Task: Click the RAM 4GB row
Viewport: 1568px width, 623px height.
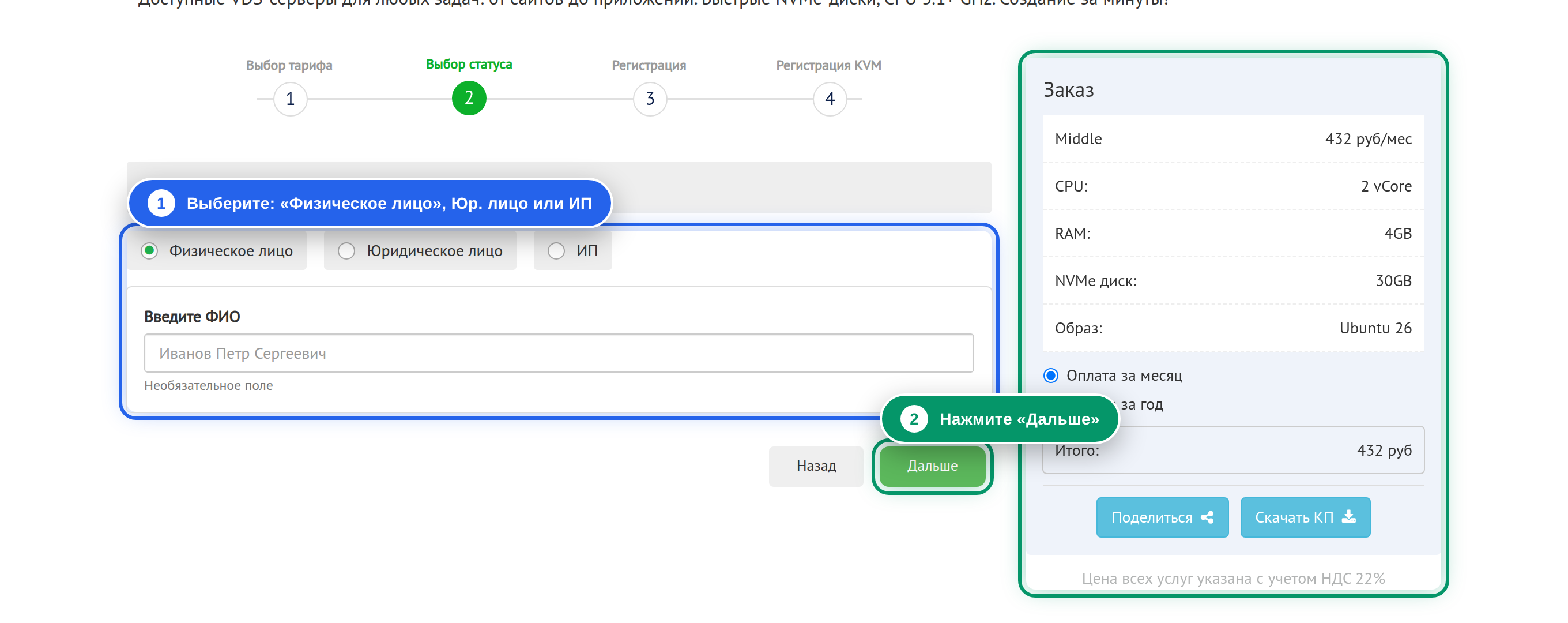Action: pos(1232,233)
